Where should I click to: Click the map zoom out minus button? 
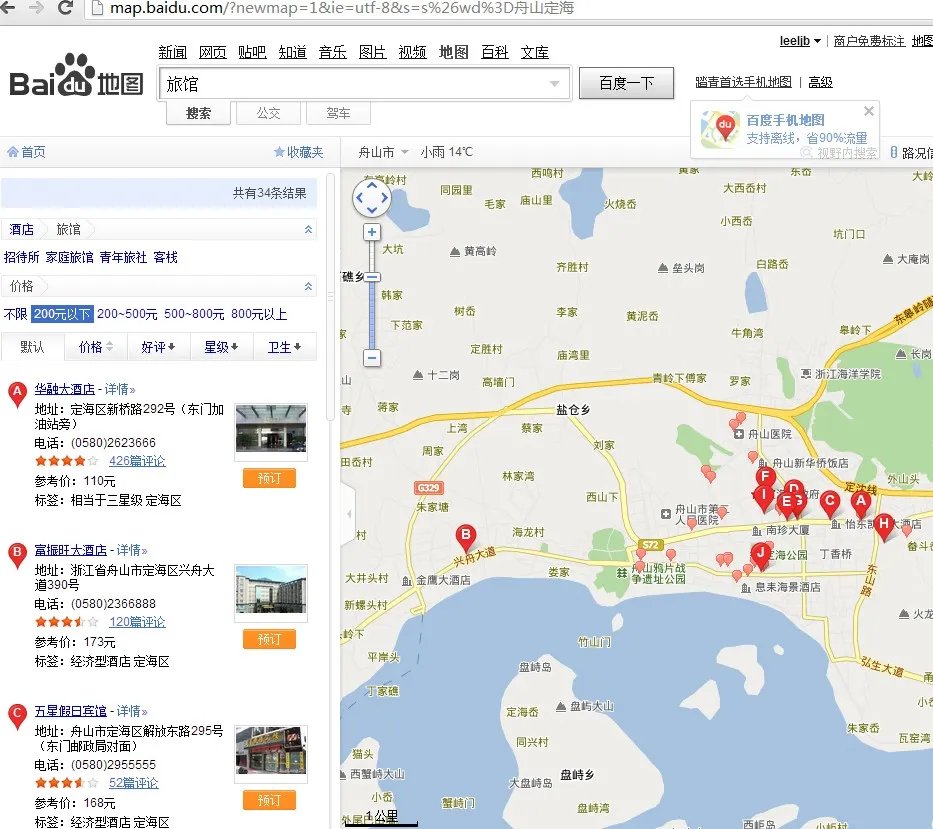pos(372,357)
